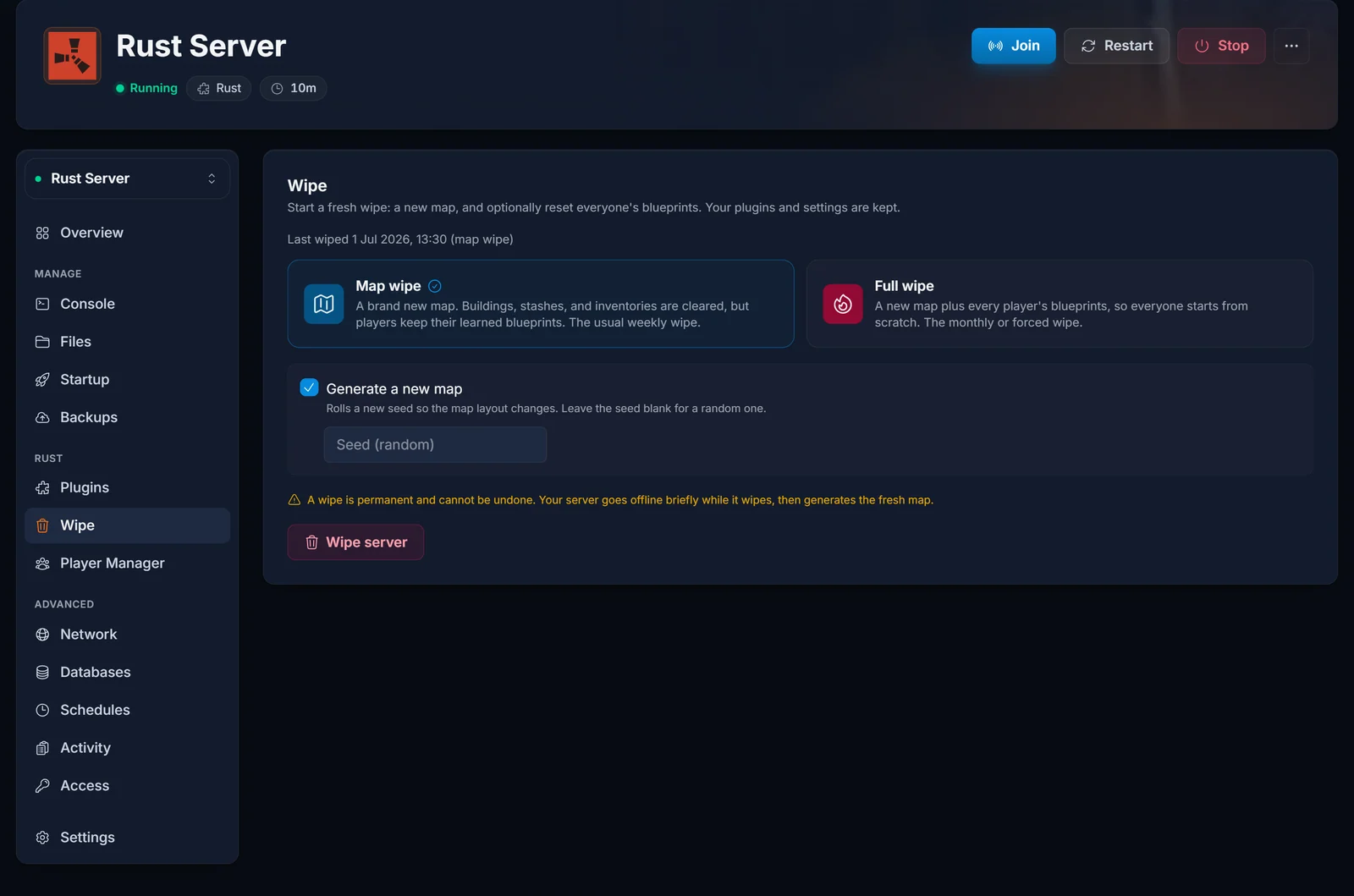Viewport: 1354px width, 896px height.
Task: Click the 10m uptime badge
Action: pos(294,88)
